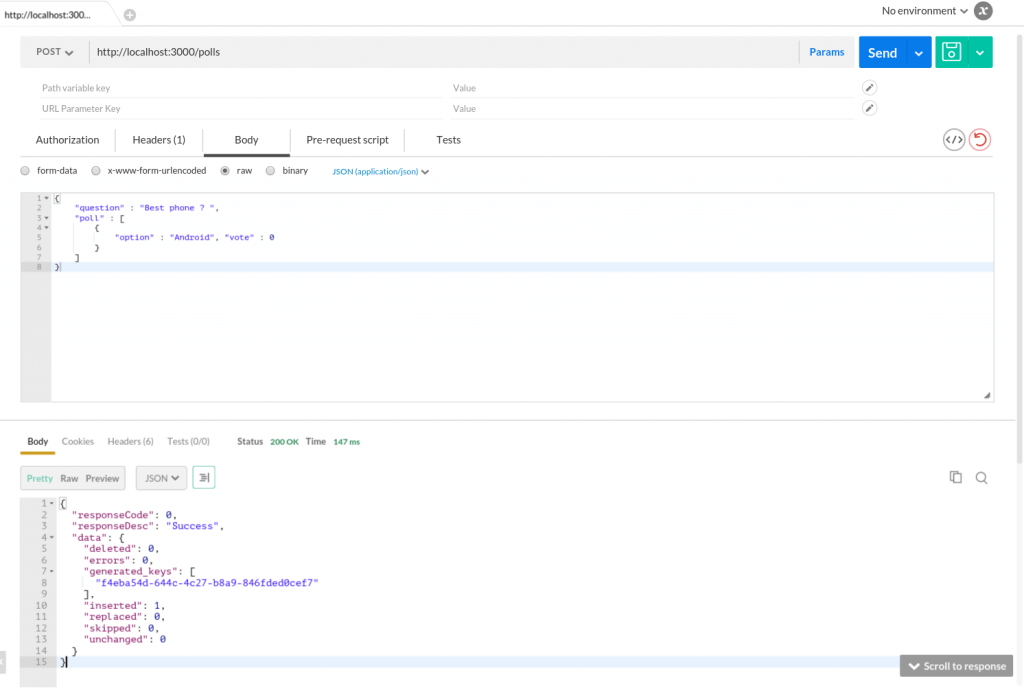Click the Scroll to response button

(956, 666)
